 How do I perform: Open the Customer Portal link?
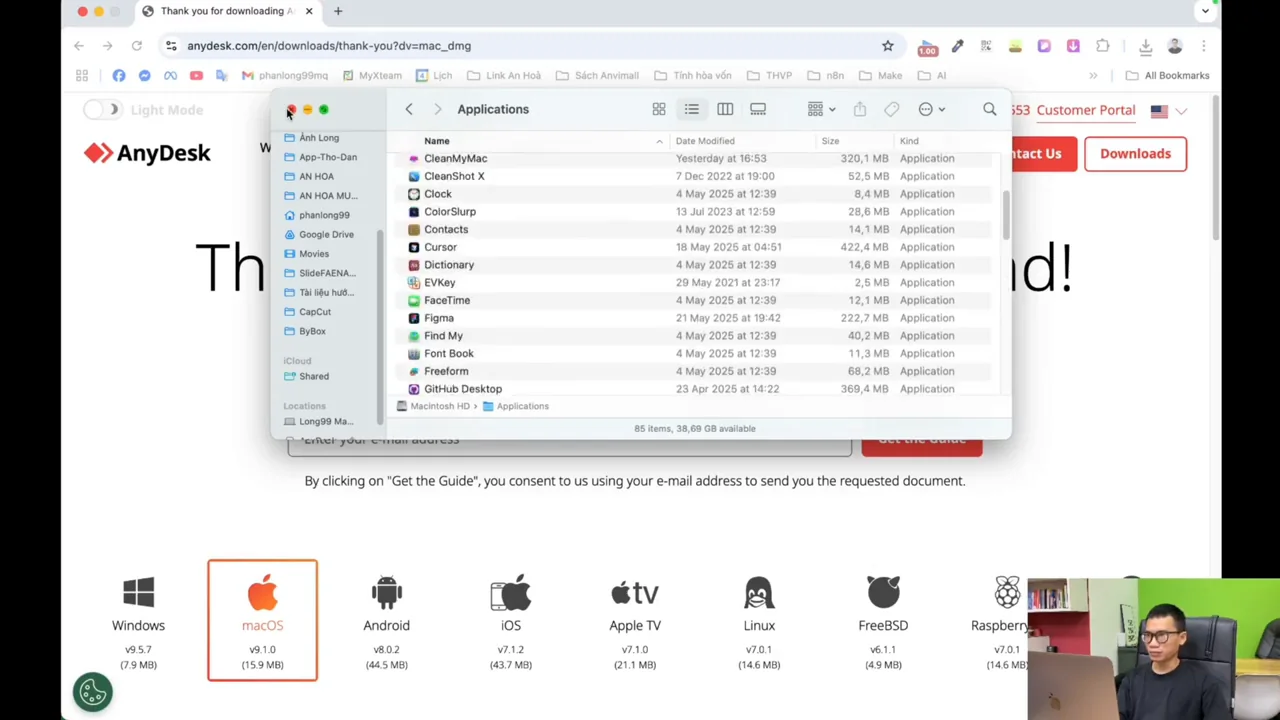pos(1085,110)
